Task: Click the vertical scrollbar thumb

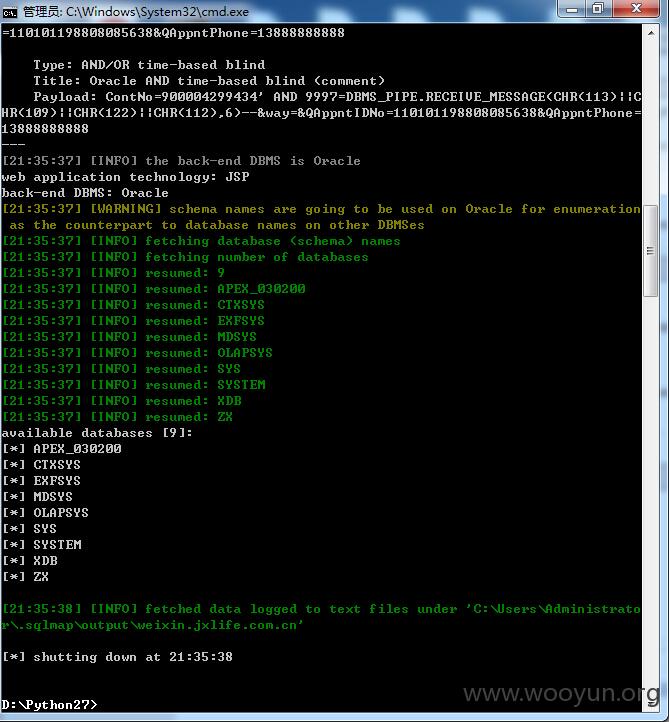Action: click(651, 251)
